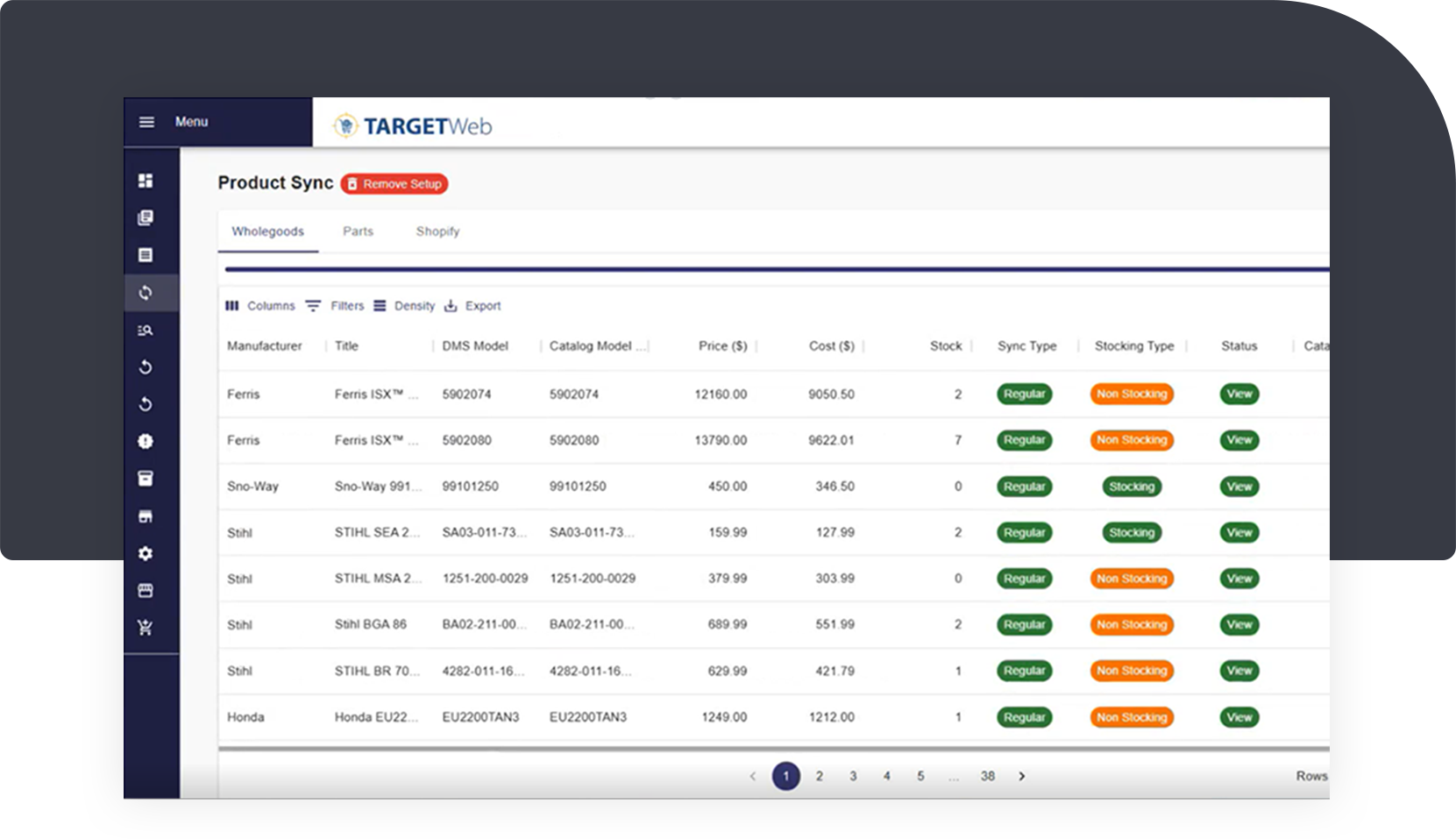
Task: Sort by Sync Type column header
Action: 1026,346
